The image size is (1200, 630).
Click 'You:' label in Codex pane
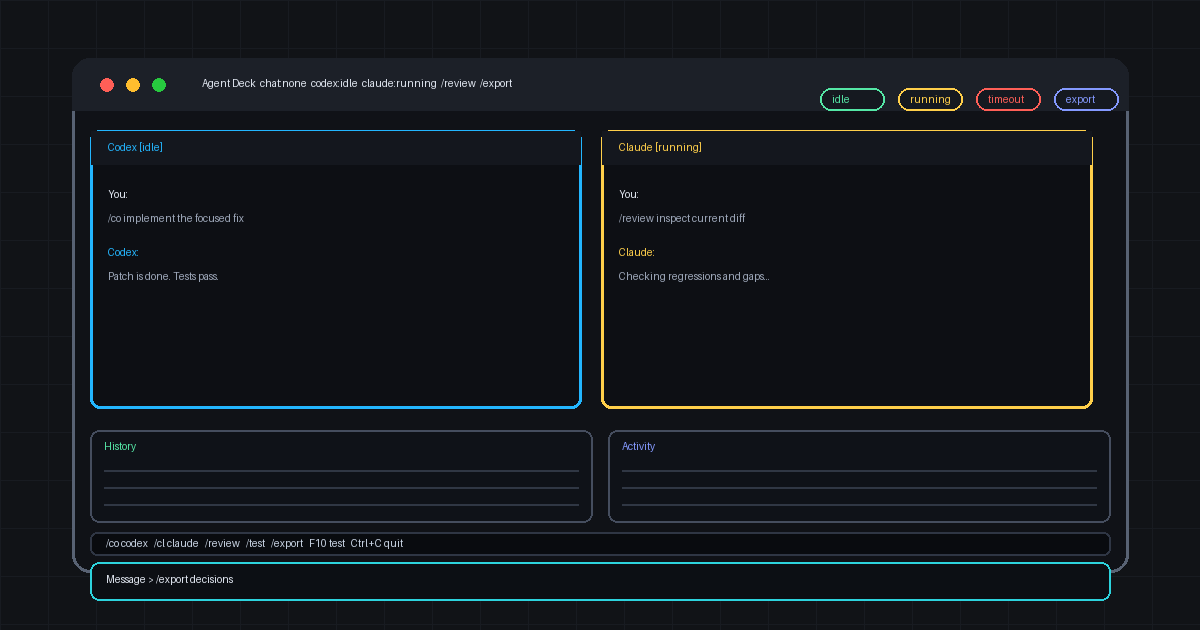[118, 194]
